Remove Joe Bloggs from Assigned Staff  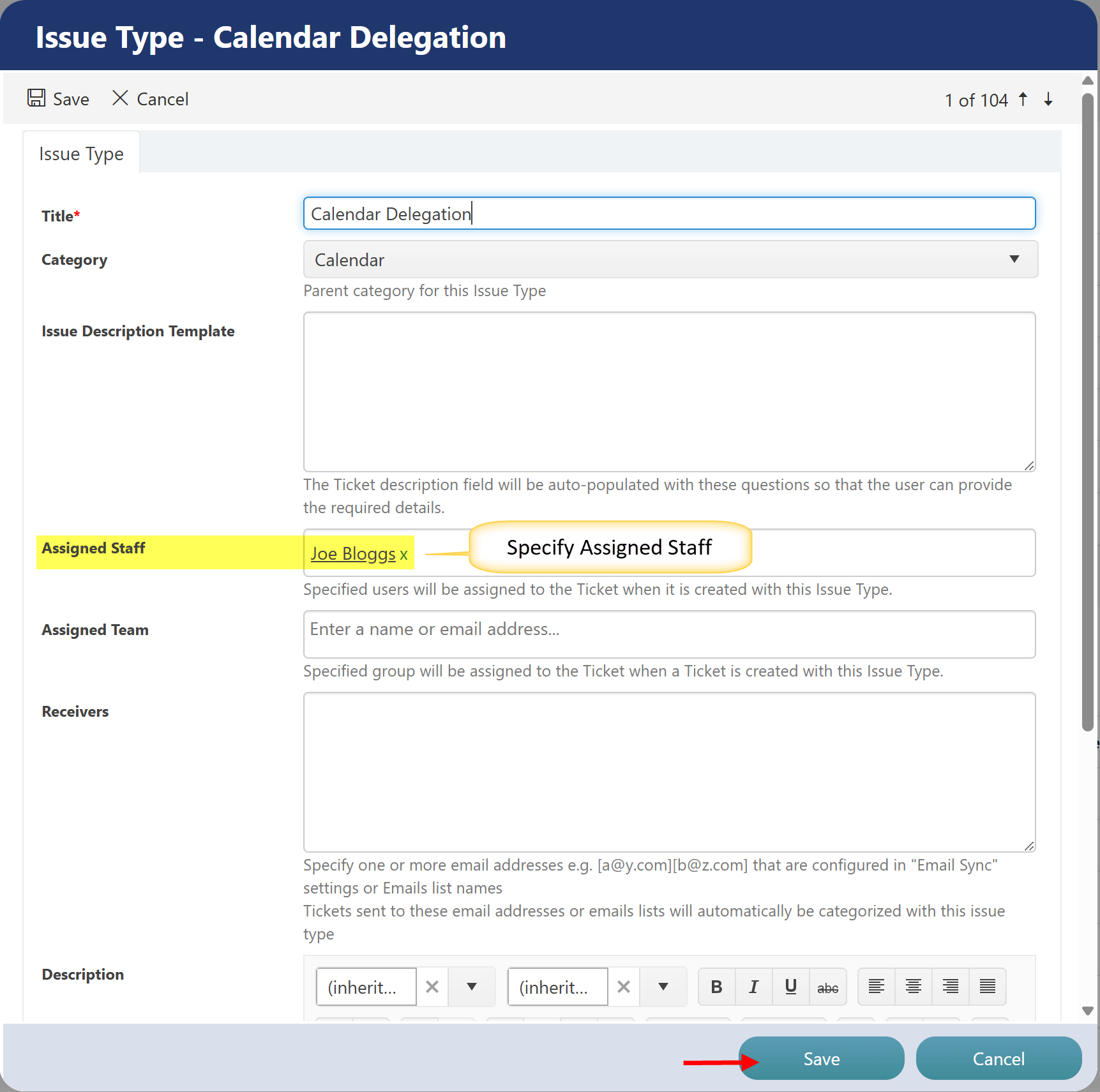(403, 555)
